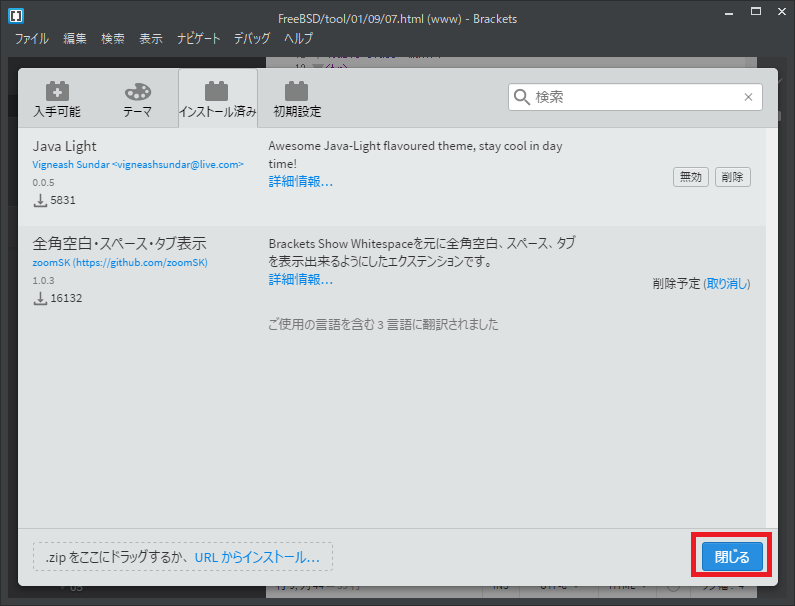Screen dimensions: 795x606
Task: Minimize the Brackets window
Action: (x=729, y=13)
